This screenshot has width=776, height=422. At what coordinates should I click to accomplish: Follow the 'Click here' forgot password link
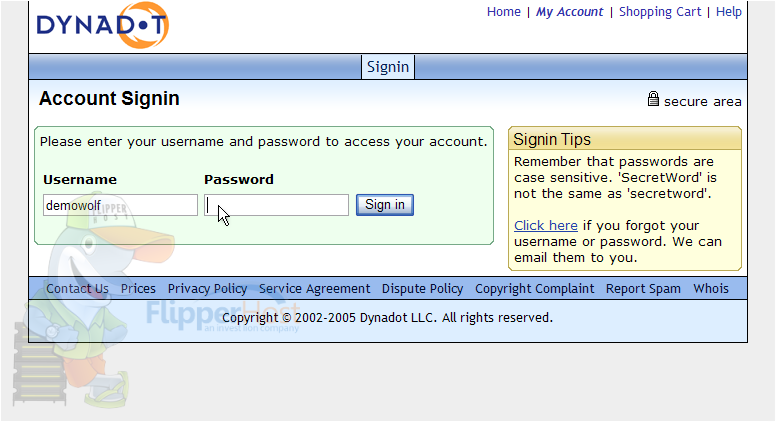click(x=545, y=226)
